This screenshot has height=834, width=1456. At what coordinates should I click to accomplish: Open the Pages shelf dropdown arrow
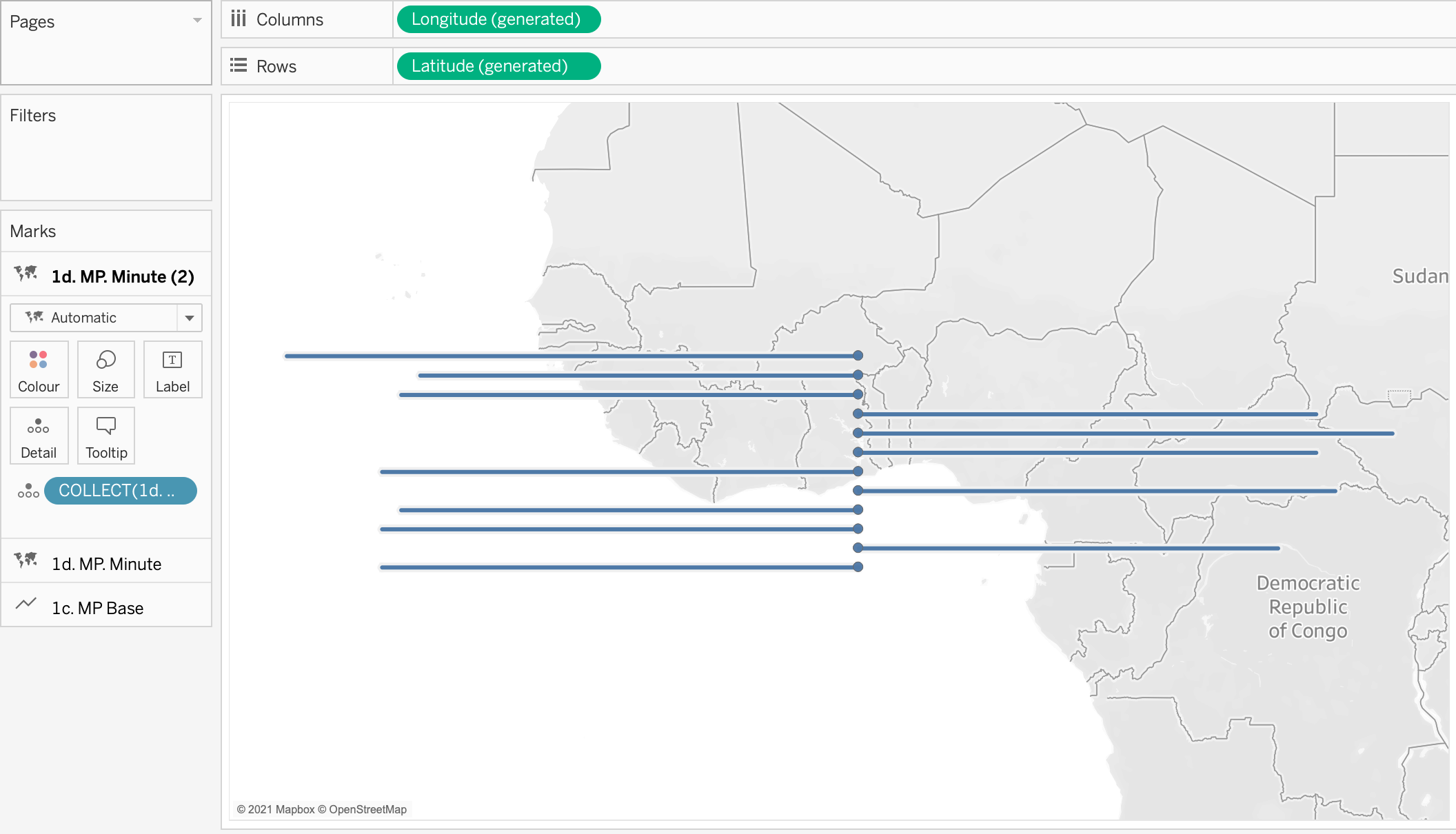point(197,21)
